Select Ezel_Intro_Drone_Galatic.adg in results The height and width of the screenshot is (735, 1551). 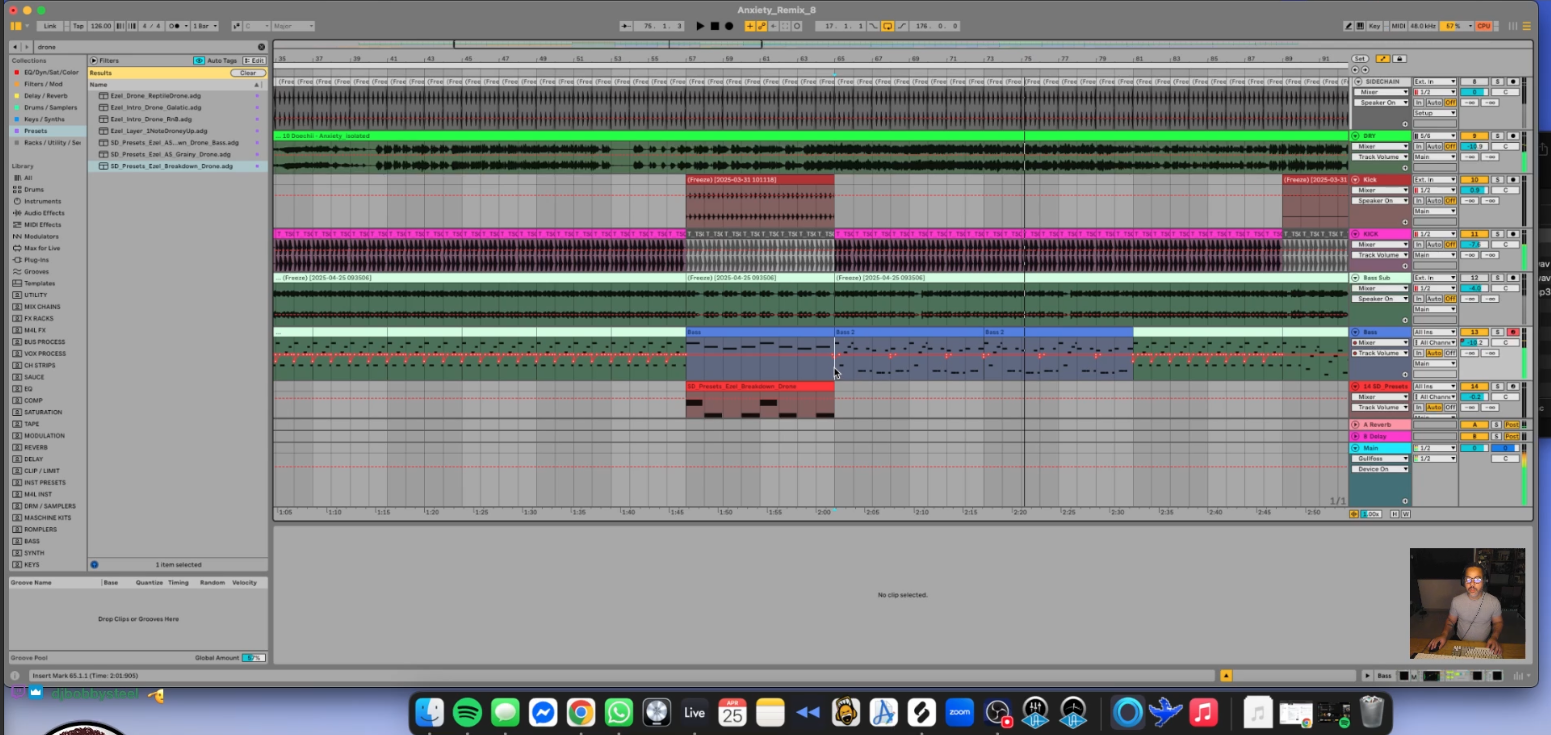(x=155, y=107)
